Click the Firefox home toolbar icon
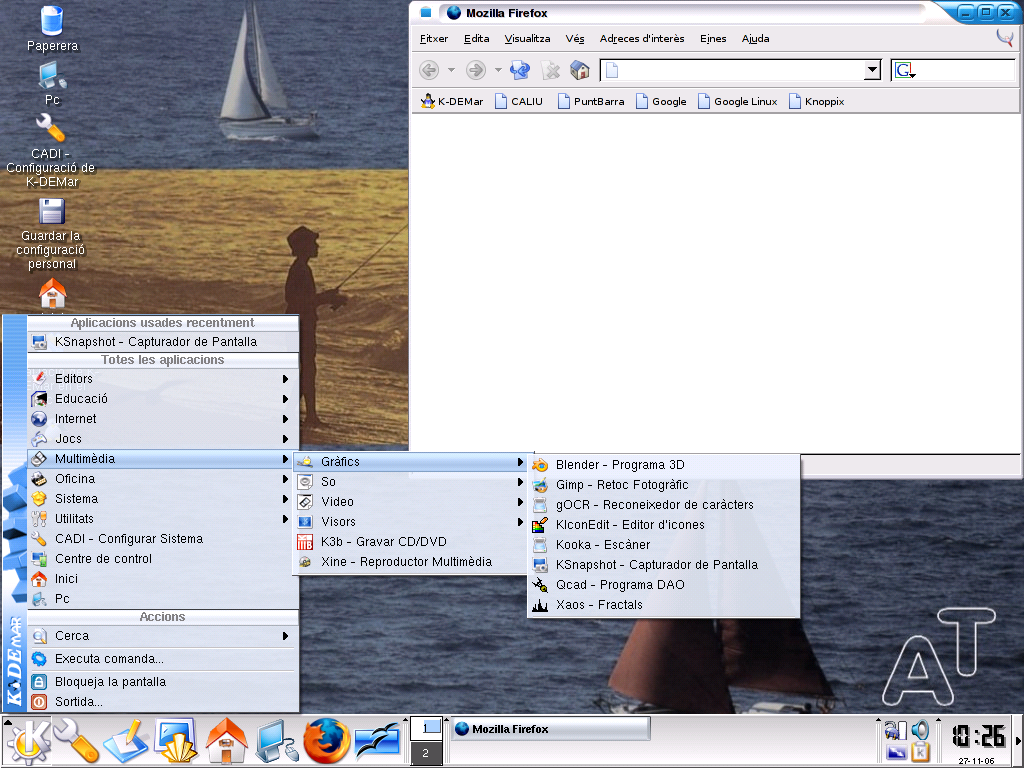 [579, 70]
